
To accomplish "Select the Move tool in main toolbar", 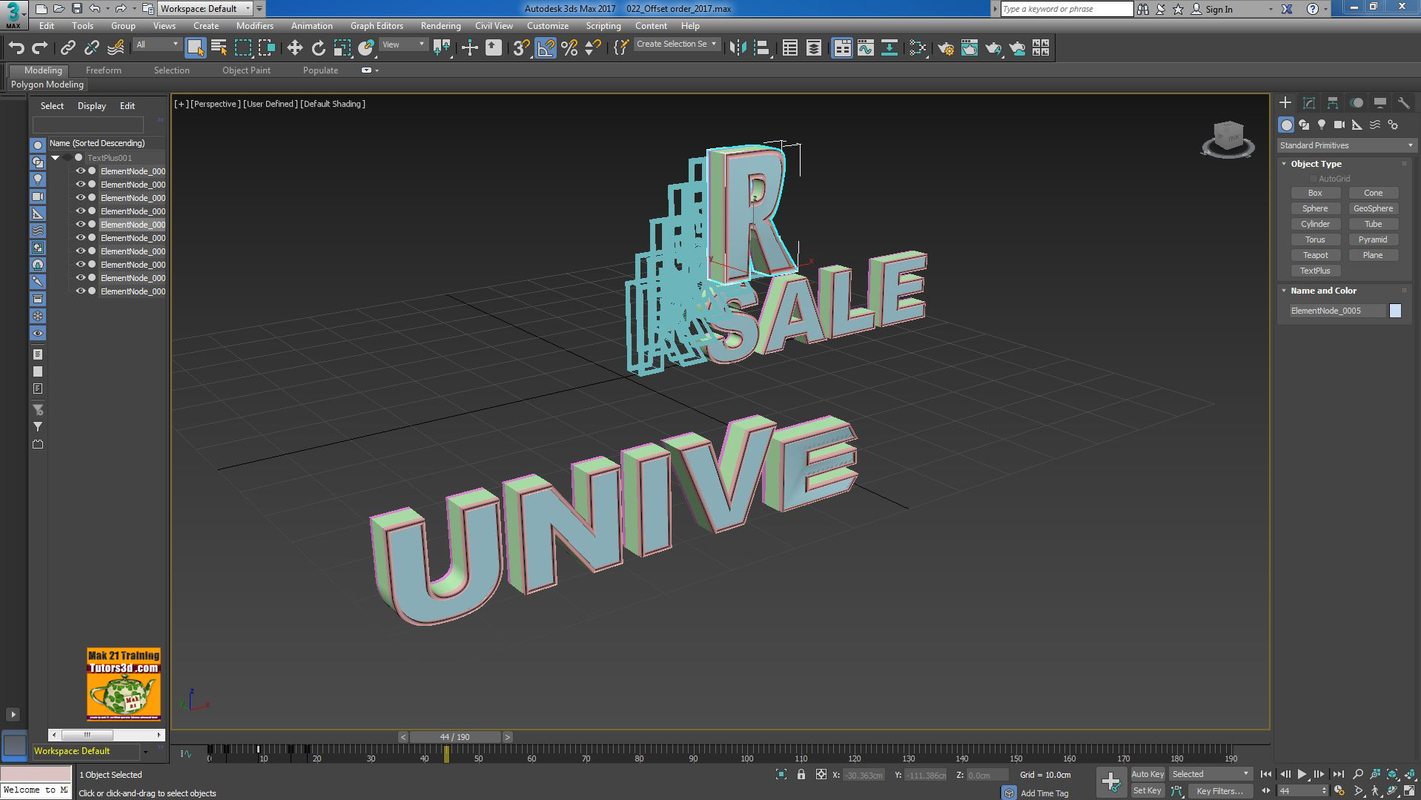I will (295, 48).
